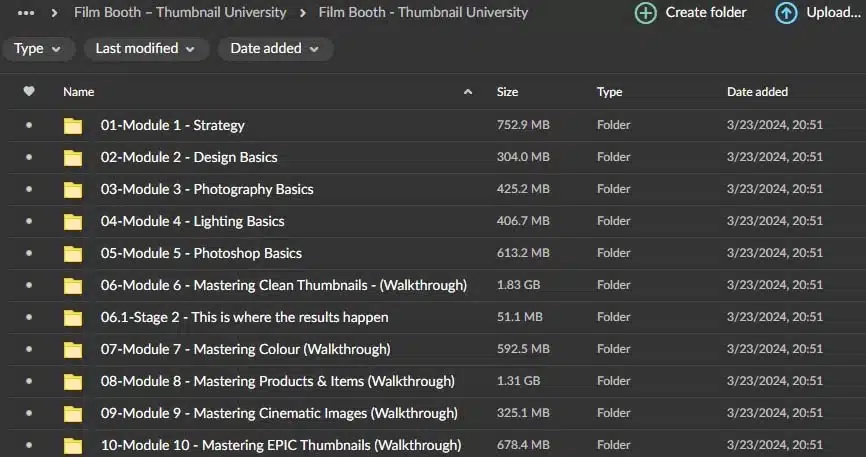Click folder icon of 09-Module 9 Cinematic Images
This screenshot has height=457, width=866.
point(73,414)
